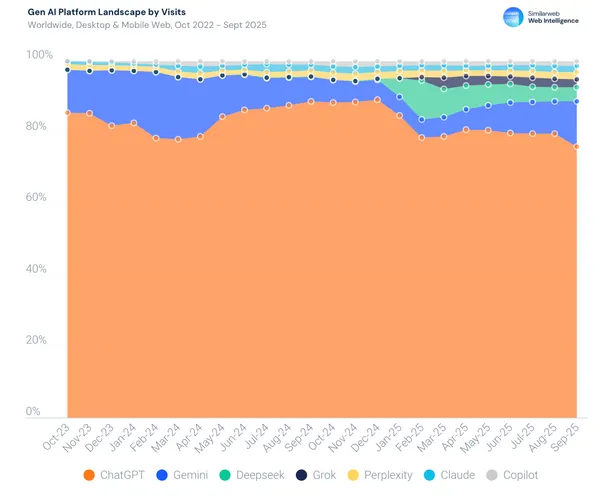600x498 pixels.
Task: Click the Similarweb logo icon
Action: pos(513,15)
